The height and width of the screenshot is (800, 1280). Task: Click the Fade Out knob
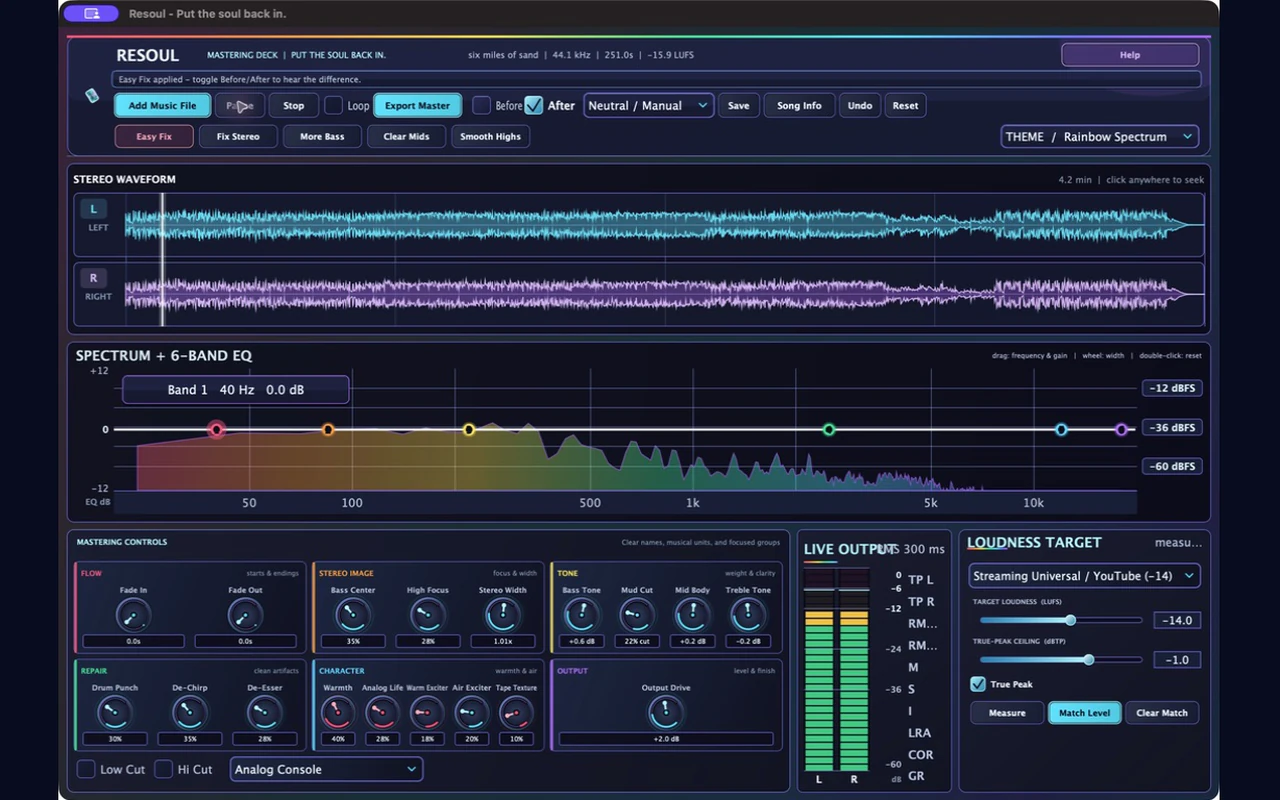pyautogui.click(x=245, y=615)
